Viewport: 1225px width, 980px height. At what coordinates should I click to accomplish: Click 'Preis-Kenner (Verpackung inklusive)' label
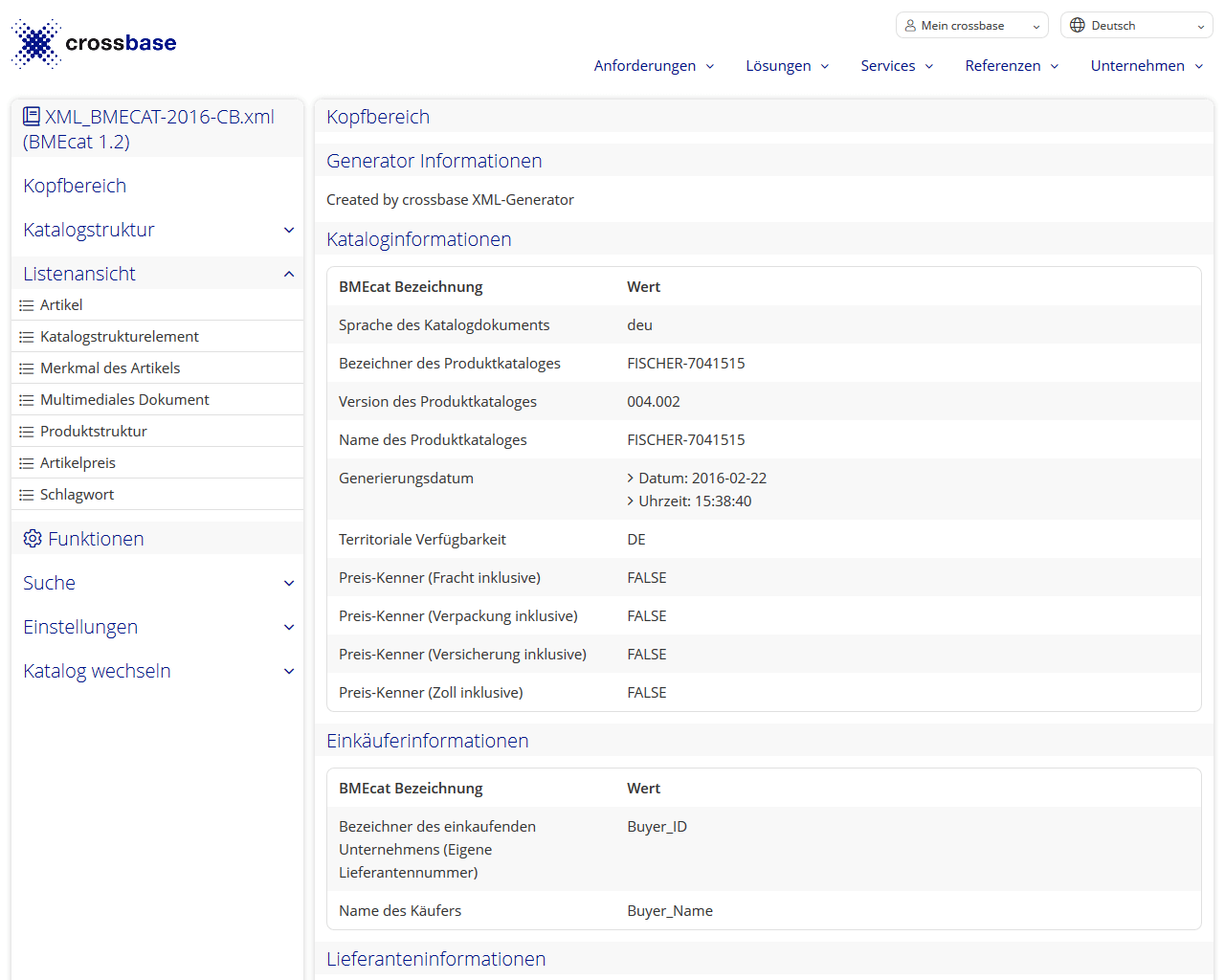tap(458, 616)
